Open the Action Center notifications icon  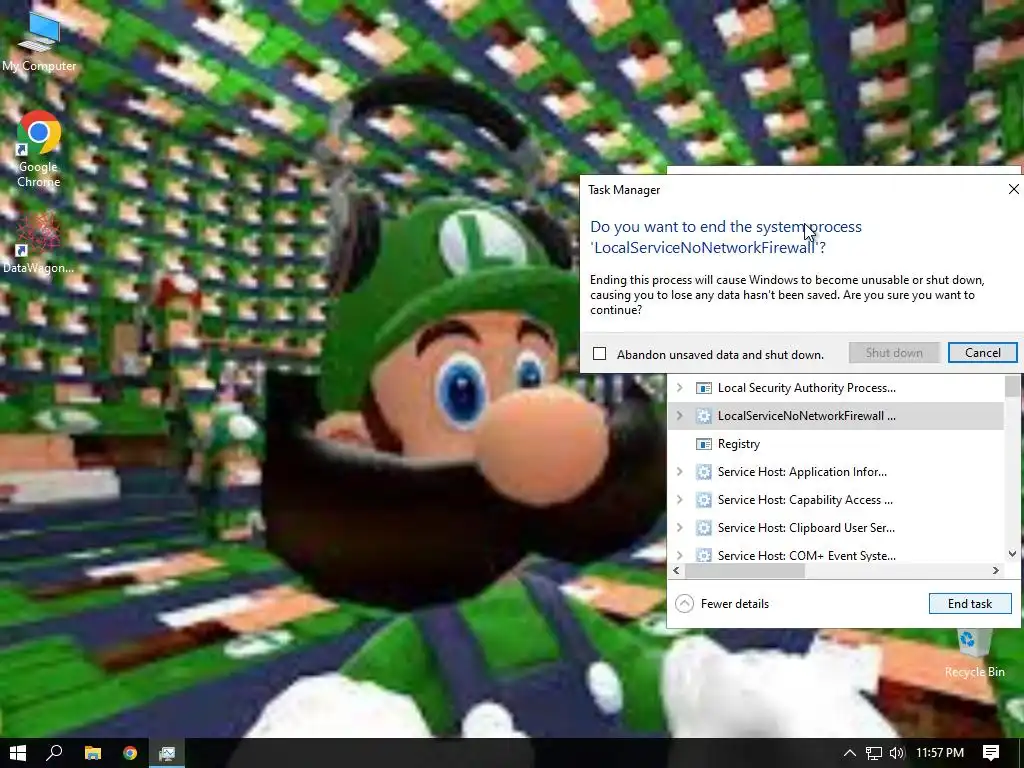[991, 753]
